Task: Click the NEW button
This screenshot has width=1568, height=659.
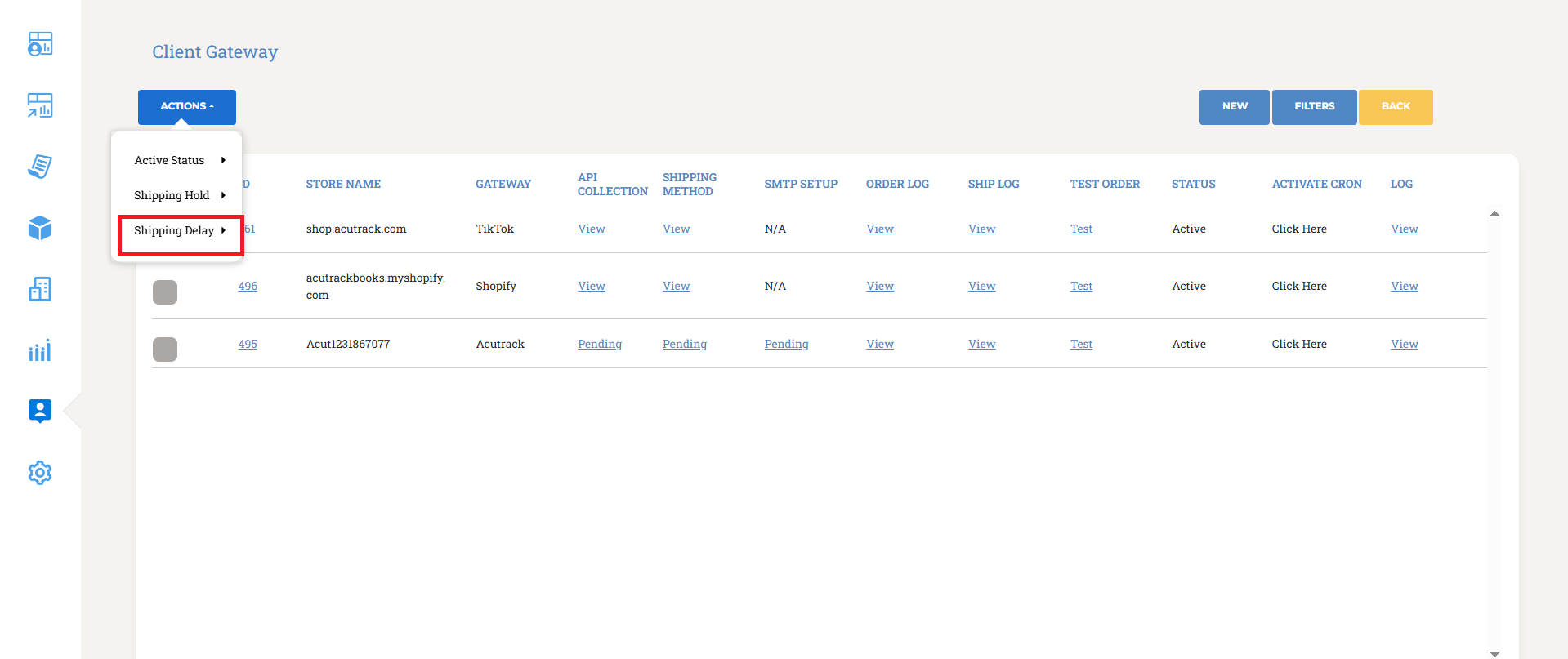Action: coord(1235,107)
